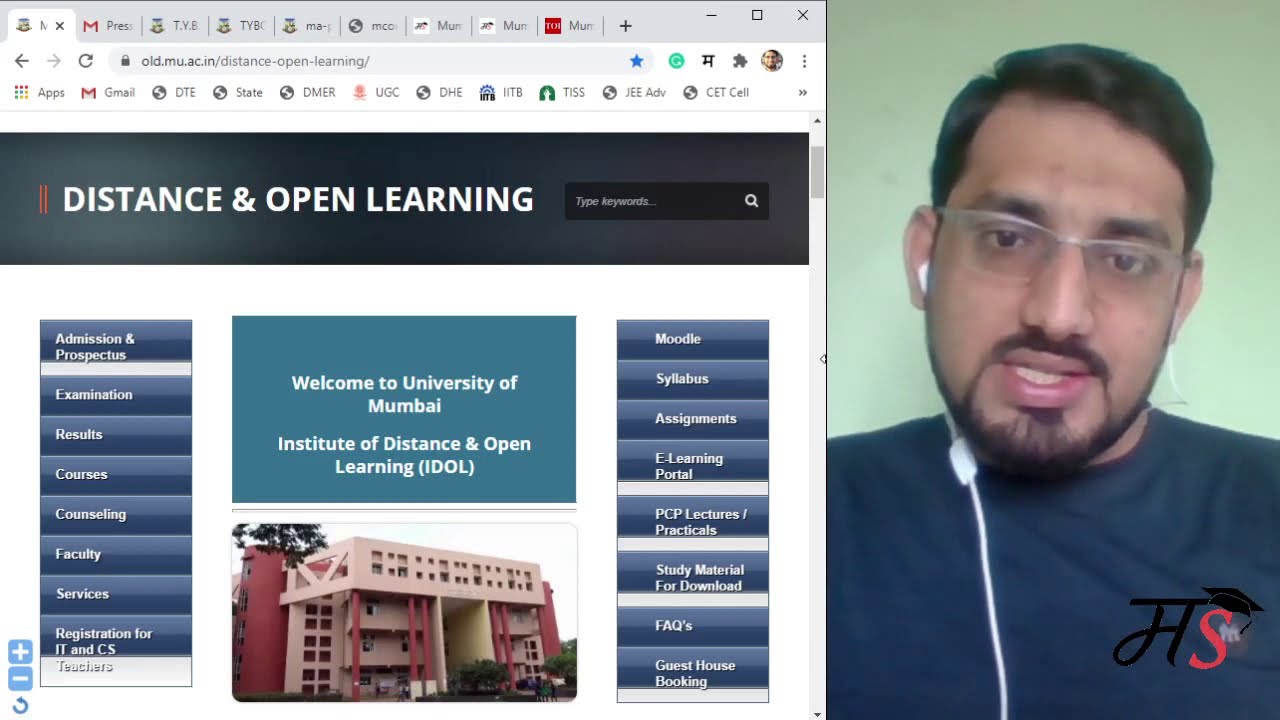The width and height of the screenshot is (1280, 720).
Task: Open the IITB bookmark
Action: (x=501, y=92)
